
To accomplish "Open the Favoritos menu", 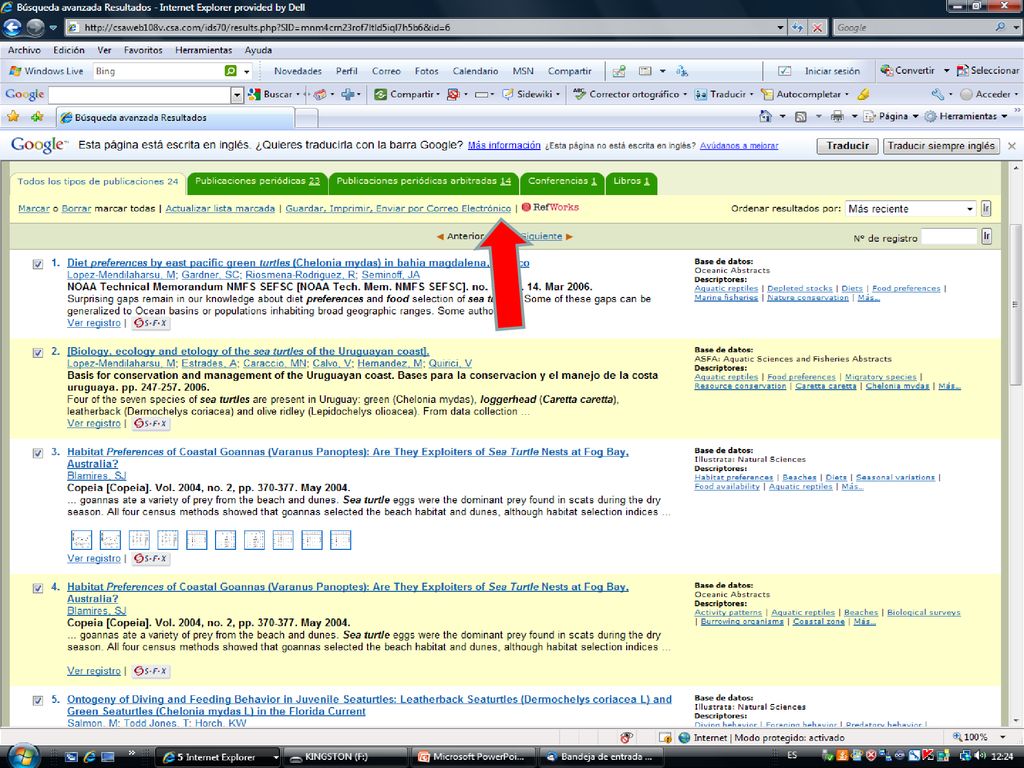I will point(143,50).
